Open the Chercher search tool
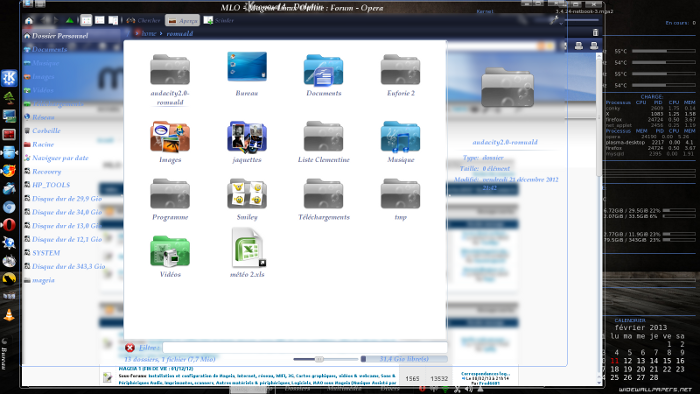 pos(143,21)
